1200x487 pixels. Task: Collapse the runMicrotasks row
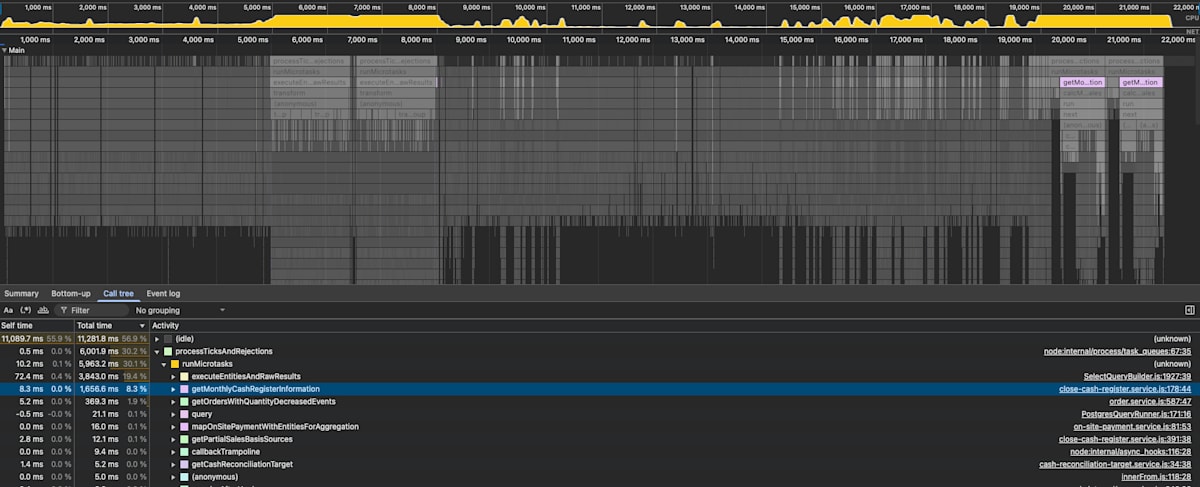click(x=163, y=364)
